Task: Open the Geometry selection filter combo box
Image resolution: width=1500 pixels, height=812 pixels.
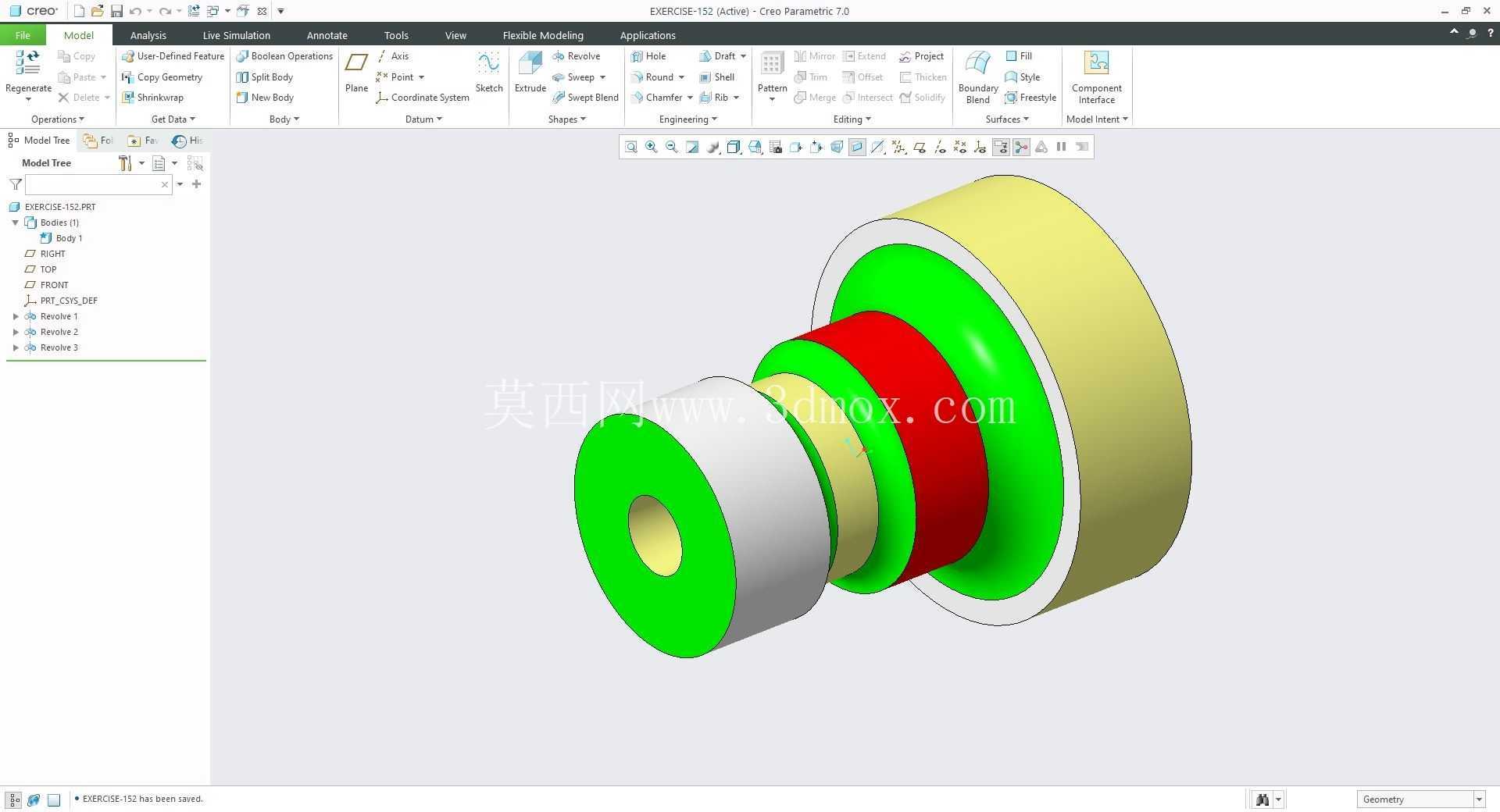Action: point(1420,800)
